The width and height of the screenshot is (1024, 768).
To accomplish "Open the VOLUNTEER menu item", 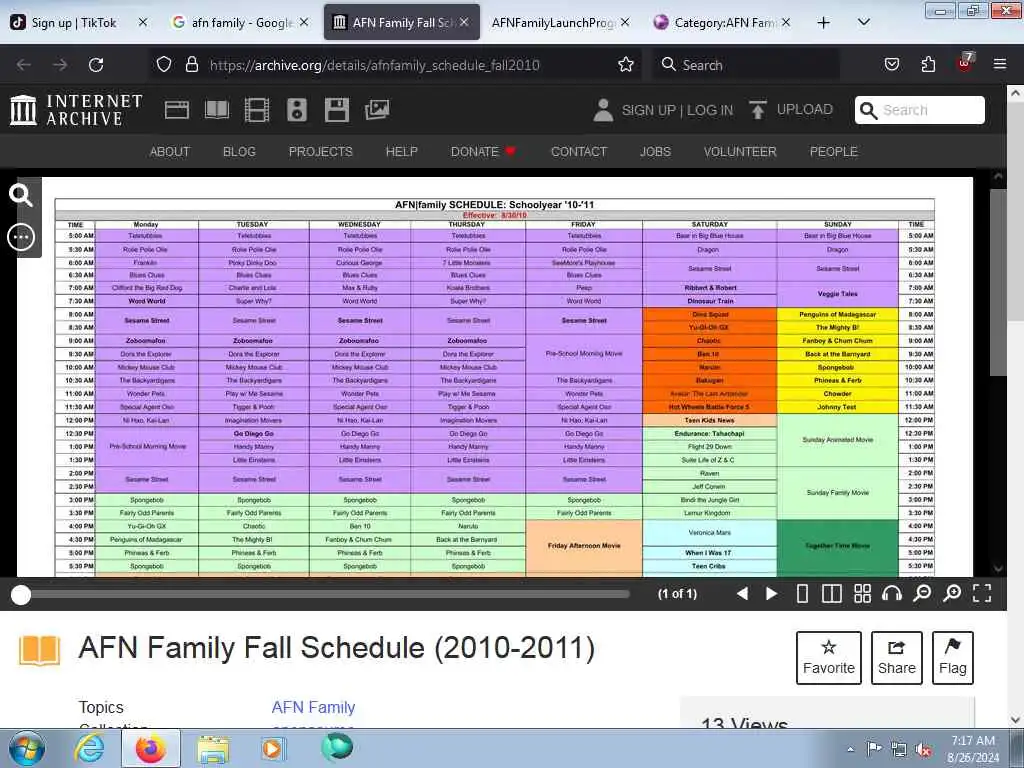I will click(x=740, y=152).
